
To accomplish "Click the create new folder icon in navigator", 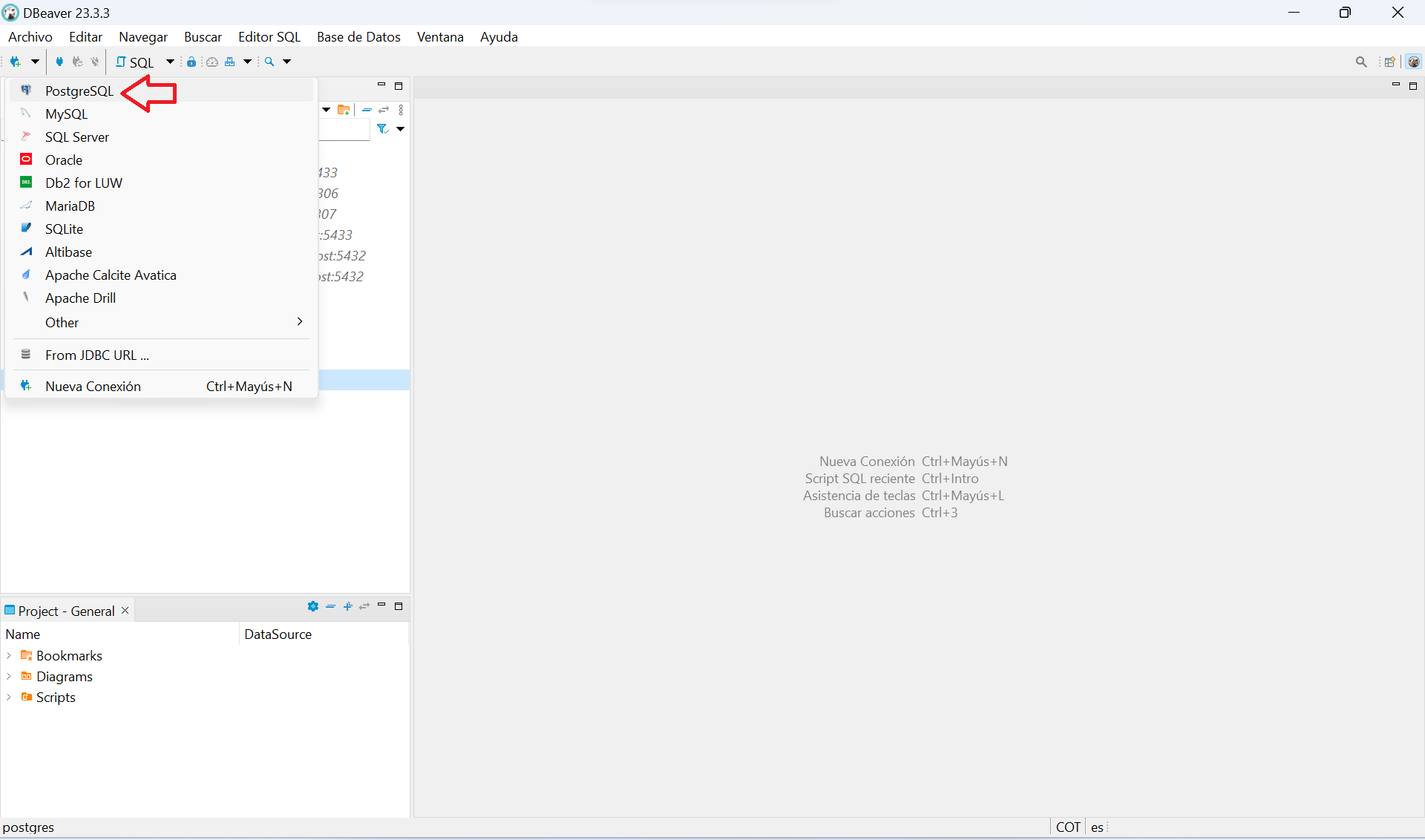I will coord(344,110).
